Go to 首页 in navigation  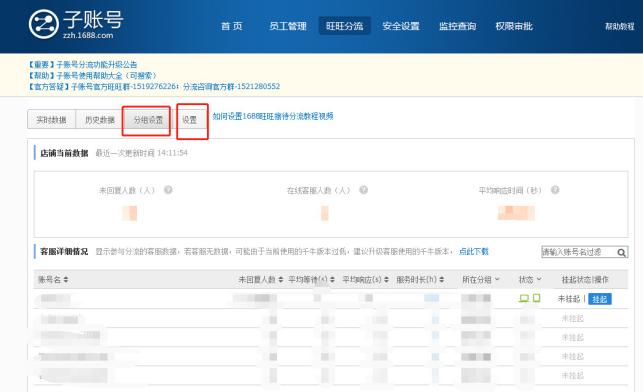tap(232, 26)
